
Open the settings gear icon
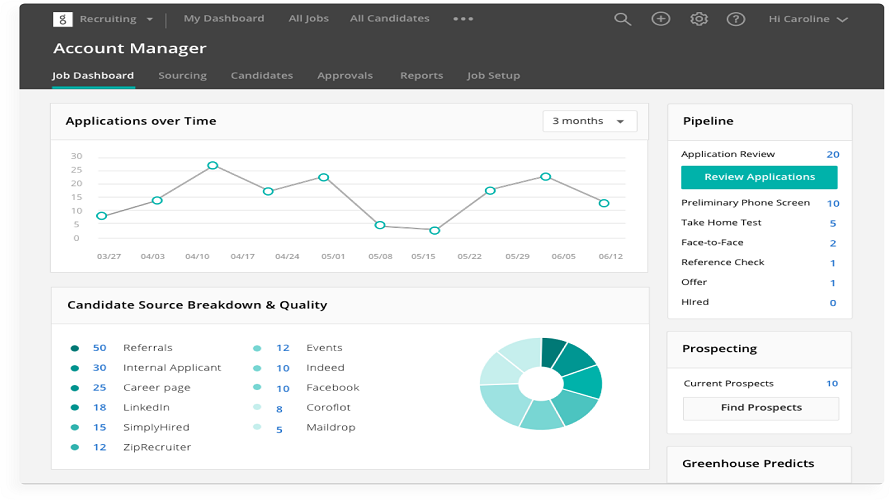tap(699, 19)
